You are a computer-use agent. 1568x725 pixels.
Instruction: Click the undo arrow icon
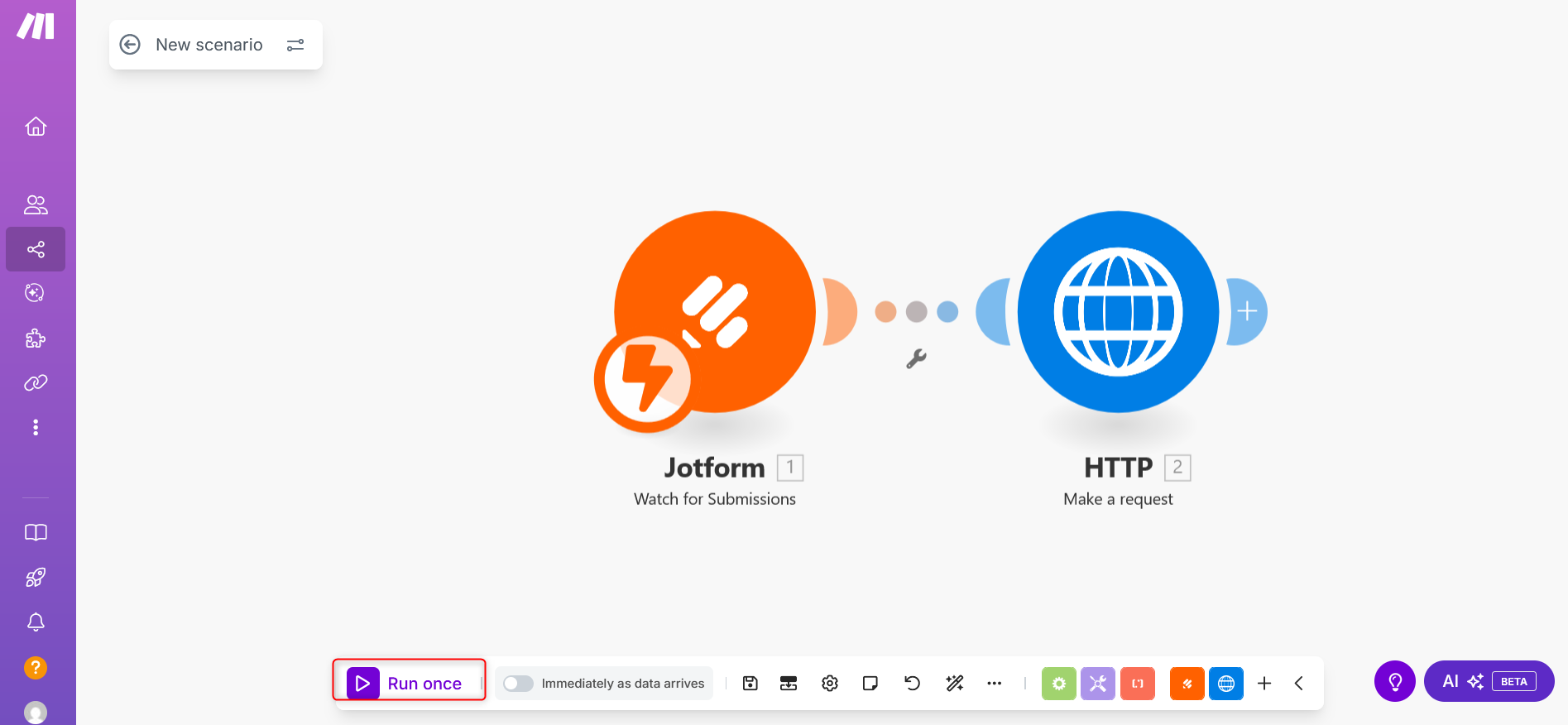pyautogui.click(x=912, y=683)
